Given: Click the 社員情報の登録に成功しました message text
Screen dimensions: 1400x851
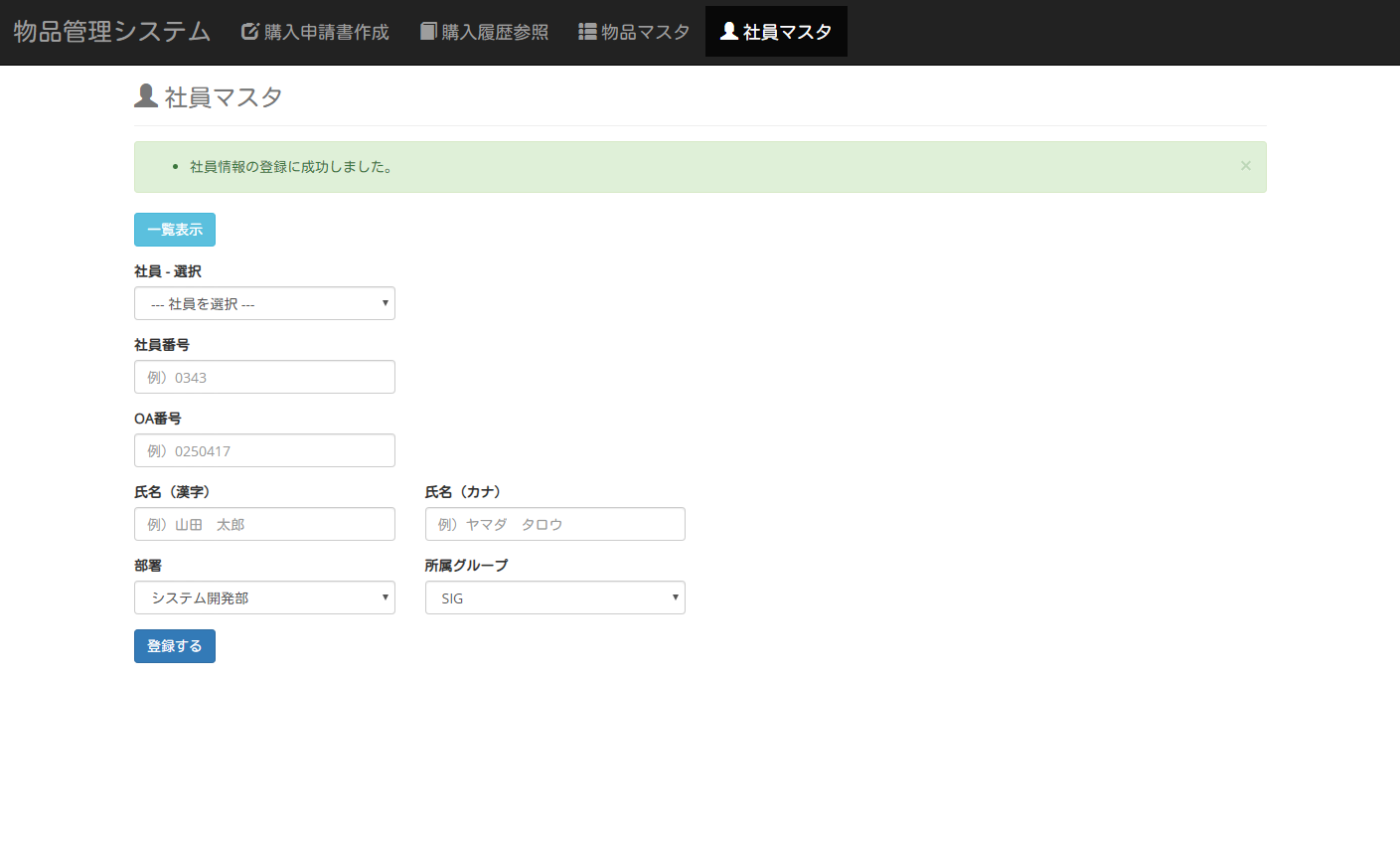Looking at the screenshot, I should [293, 167].
